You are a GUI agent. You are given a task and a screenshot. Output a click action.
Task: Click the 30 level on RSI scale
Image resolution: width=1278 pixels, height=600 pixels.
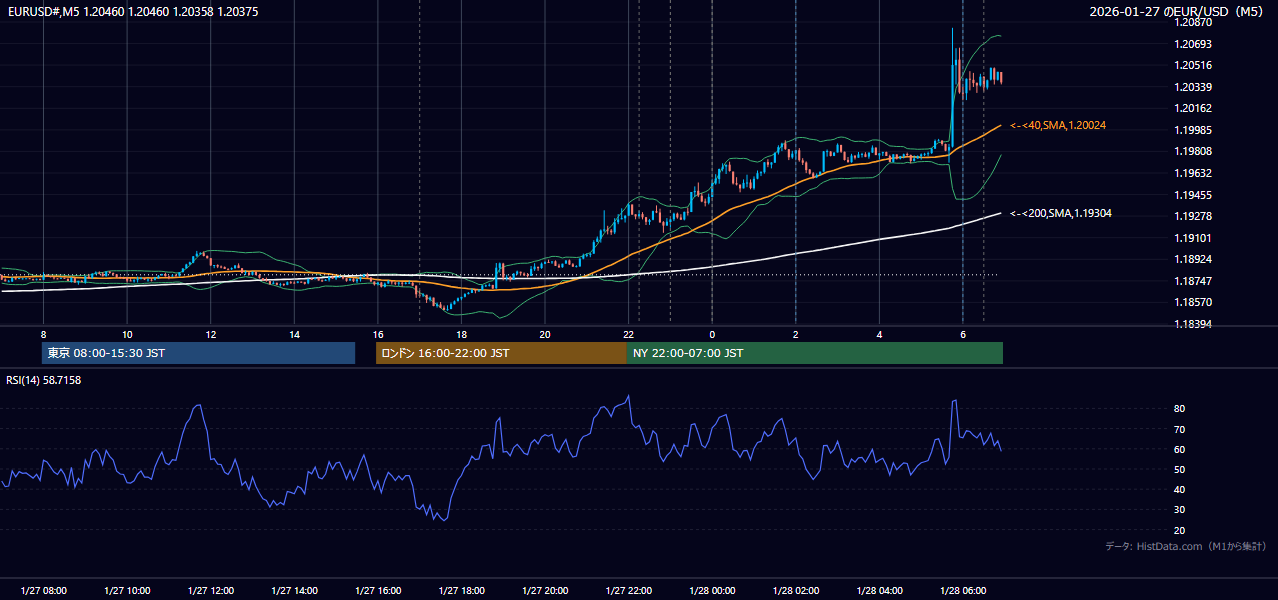click(x=1180, y=510)
